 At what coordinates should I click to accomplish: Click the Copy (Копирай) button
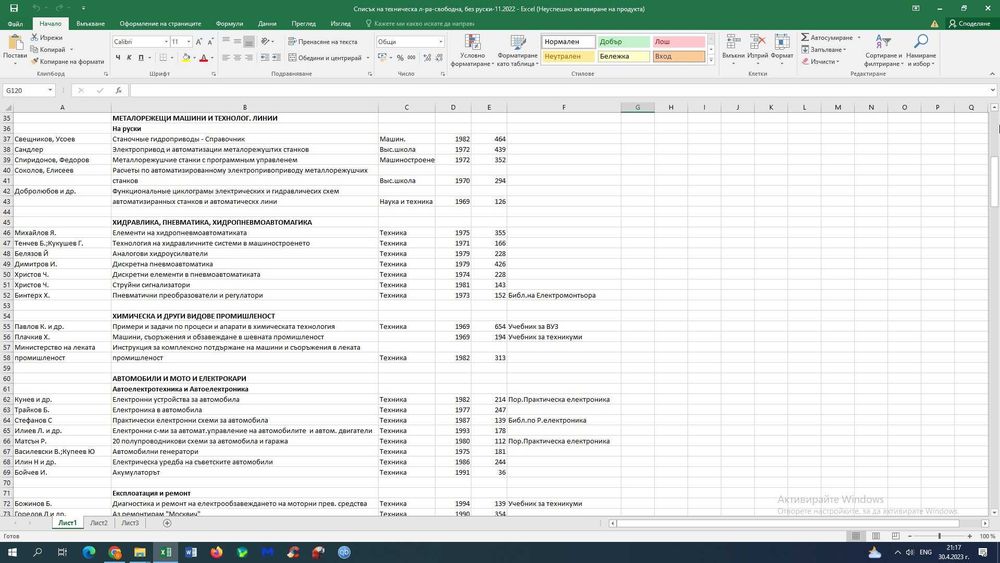(x=48, y=50)
